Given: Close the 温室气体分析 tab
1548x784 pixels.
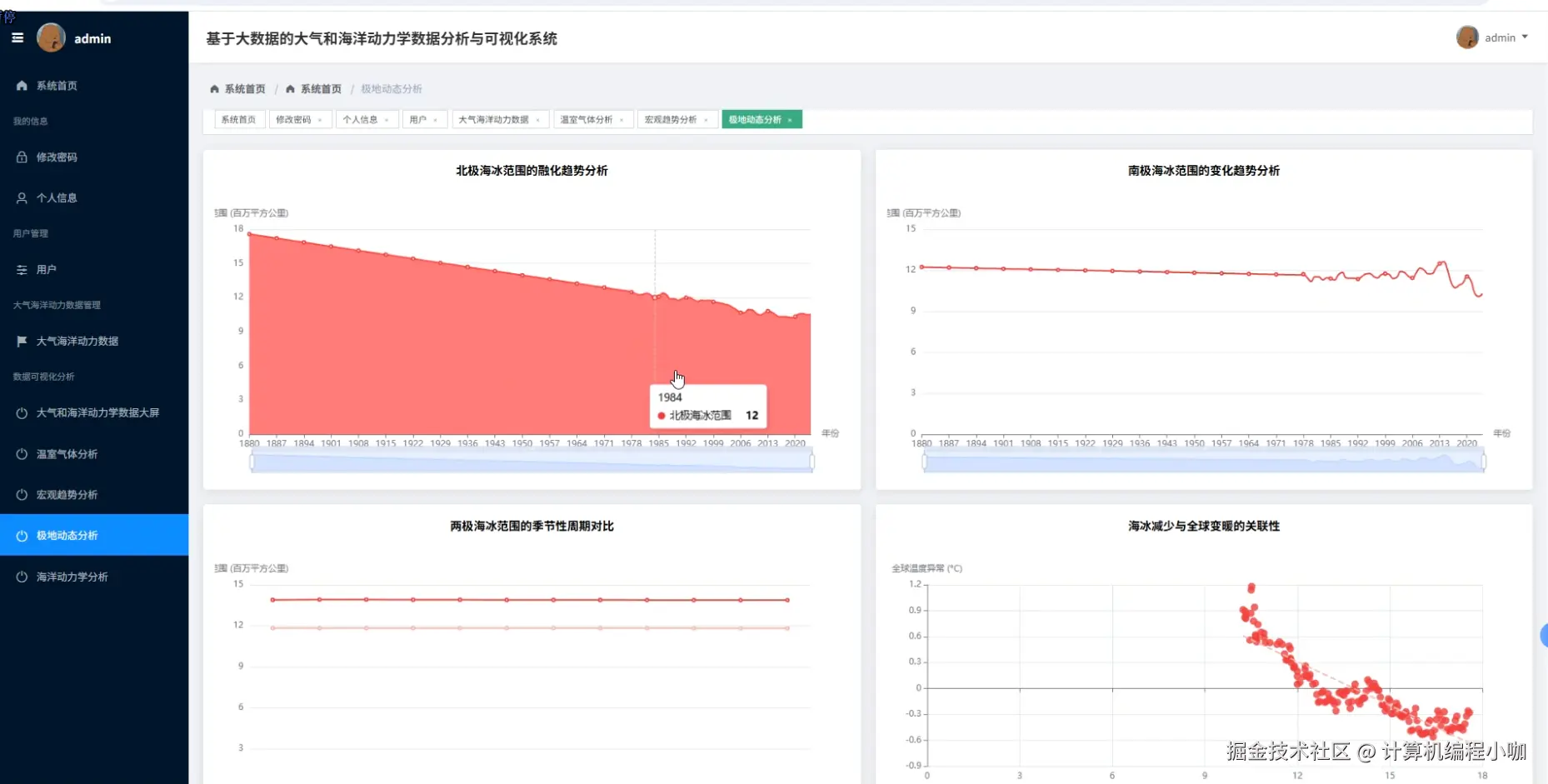Looking at the screenshot, I should click(x=622, y=120).
